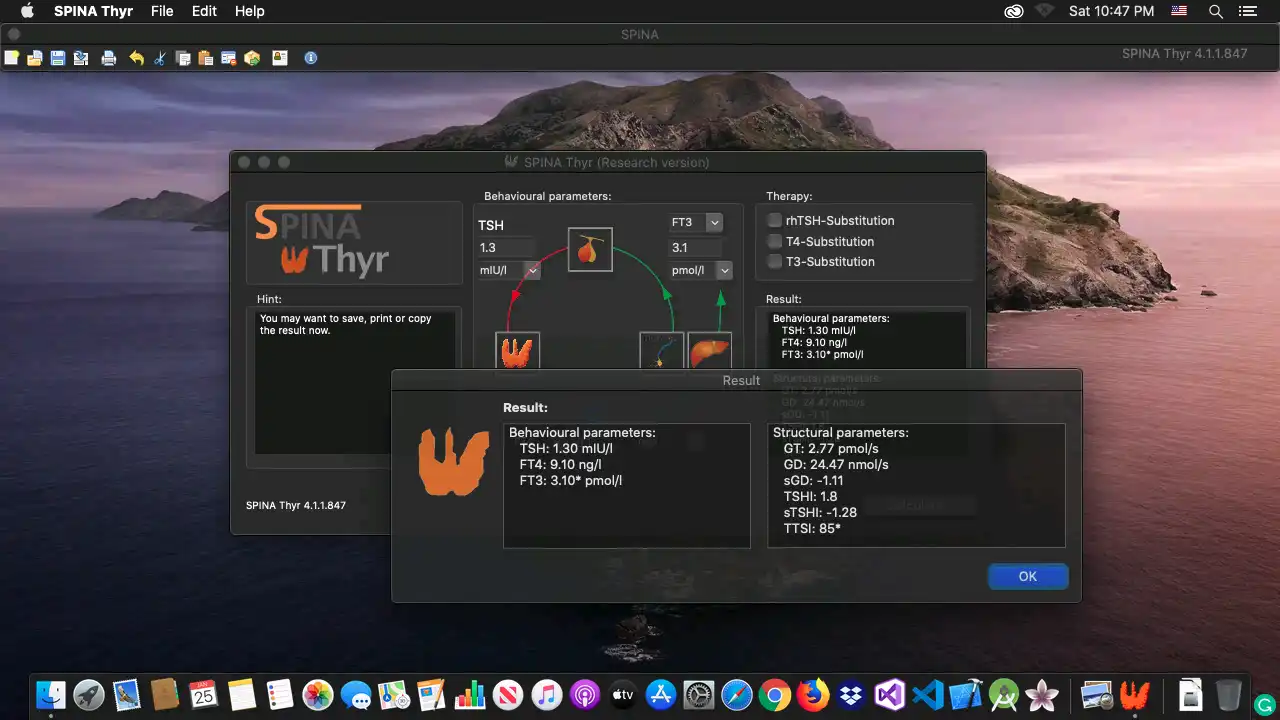Click the Paste clipboard toolbar icon
The image size is (1280, 720).
coord(206,58)
